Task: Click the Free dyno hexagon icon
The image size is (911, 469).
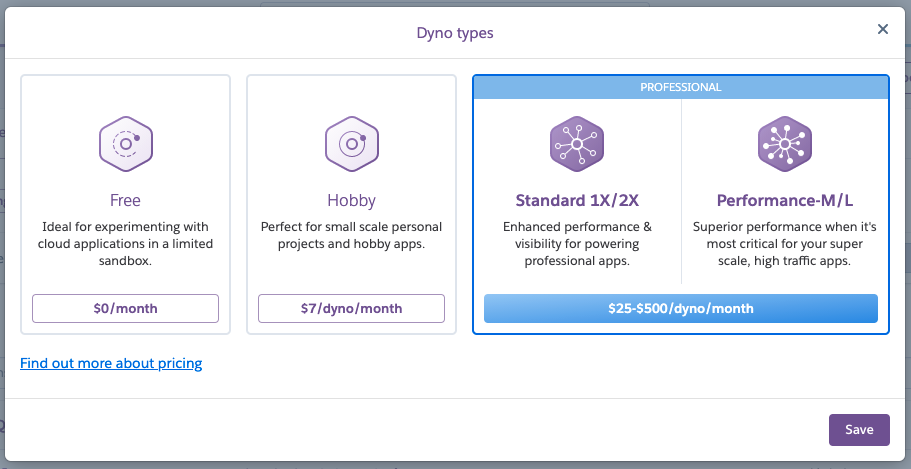Action: click(x=125, y=145)
